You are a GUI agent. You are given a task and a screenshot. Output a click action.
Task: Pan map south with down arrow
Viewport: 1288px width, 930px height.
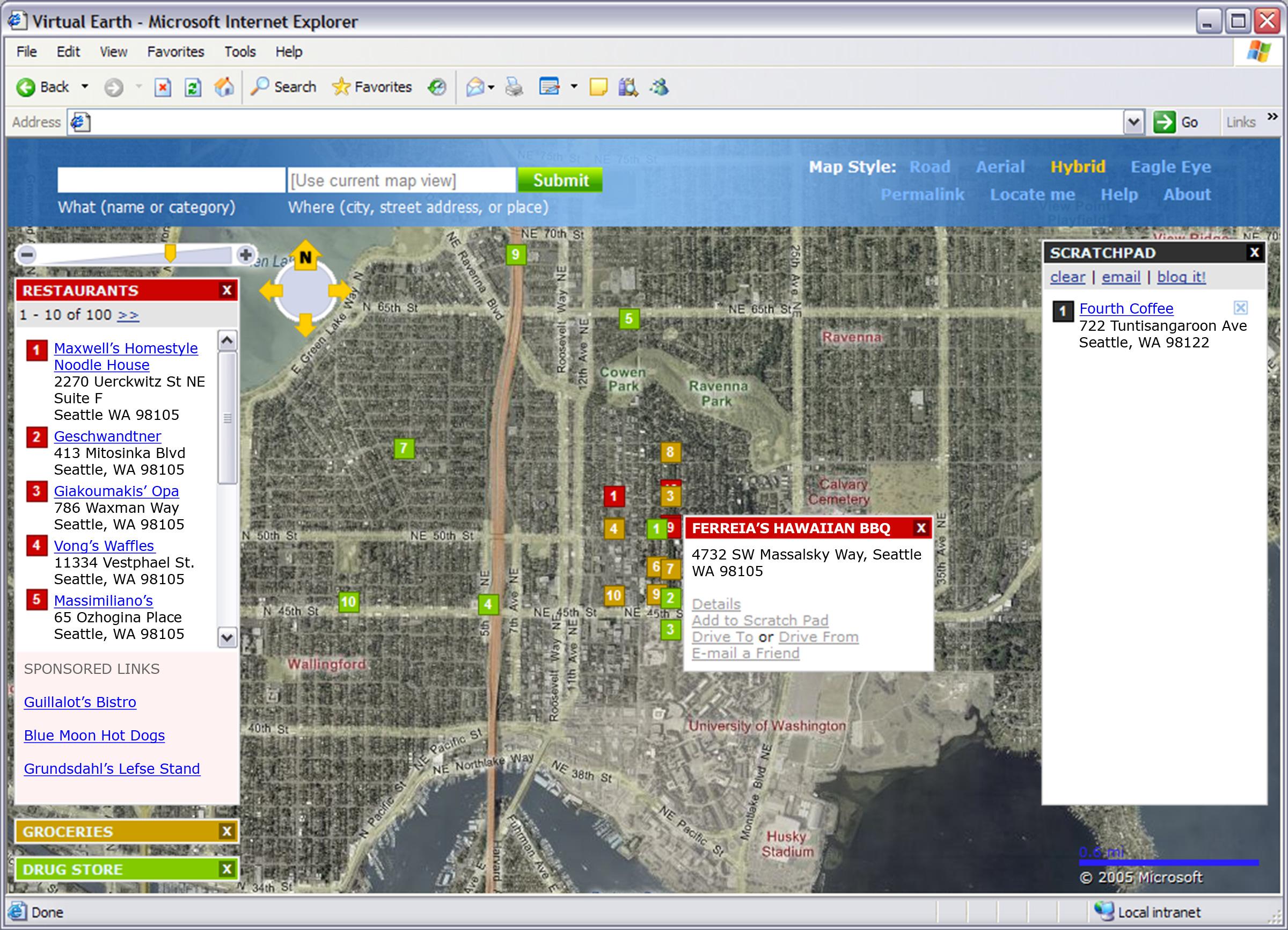pyautogui.click(x=305, y=325)
